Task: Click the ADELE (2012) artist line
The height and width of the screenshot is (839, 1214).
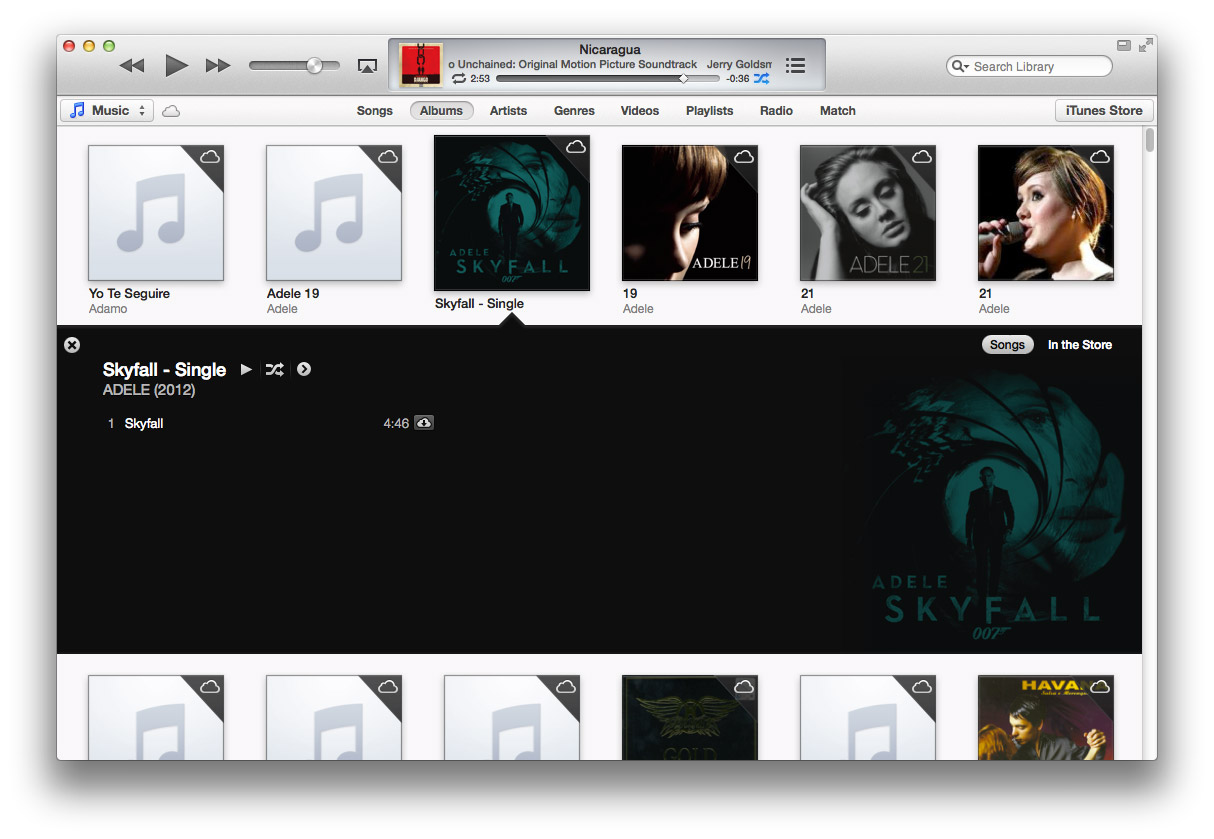Action: point(149,390)
